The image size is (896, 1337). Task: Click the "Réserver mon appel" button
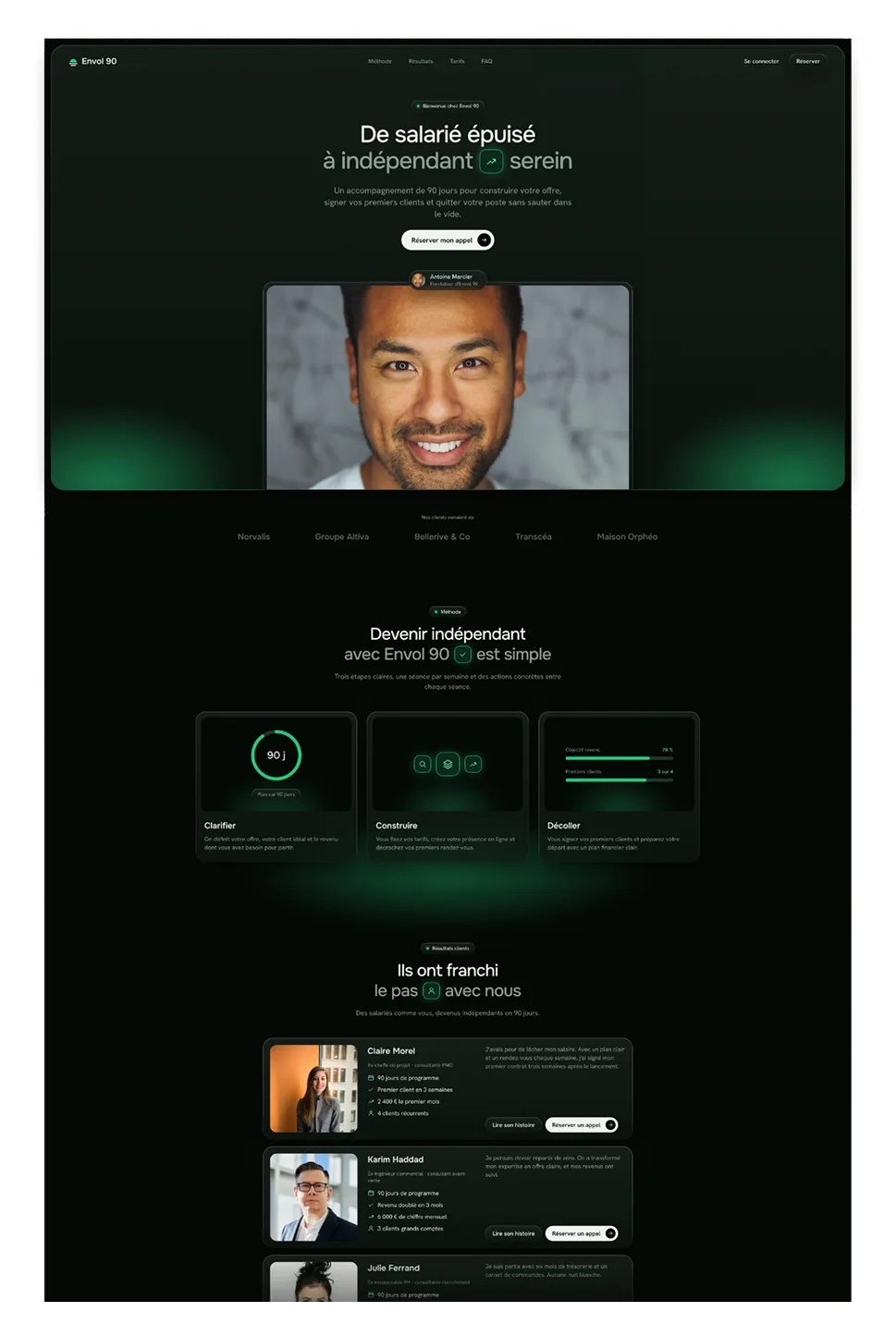click(448, 240)
